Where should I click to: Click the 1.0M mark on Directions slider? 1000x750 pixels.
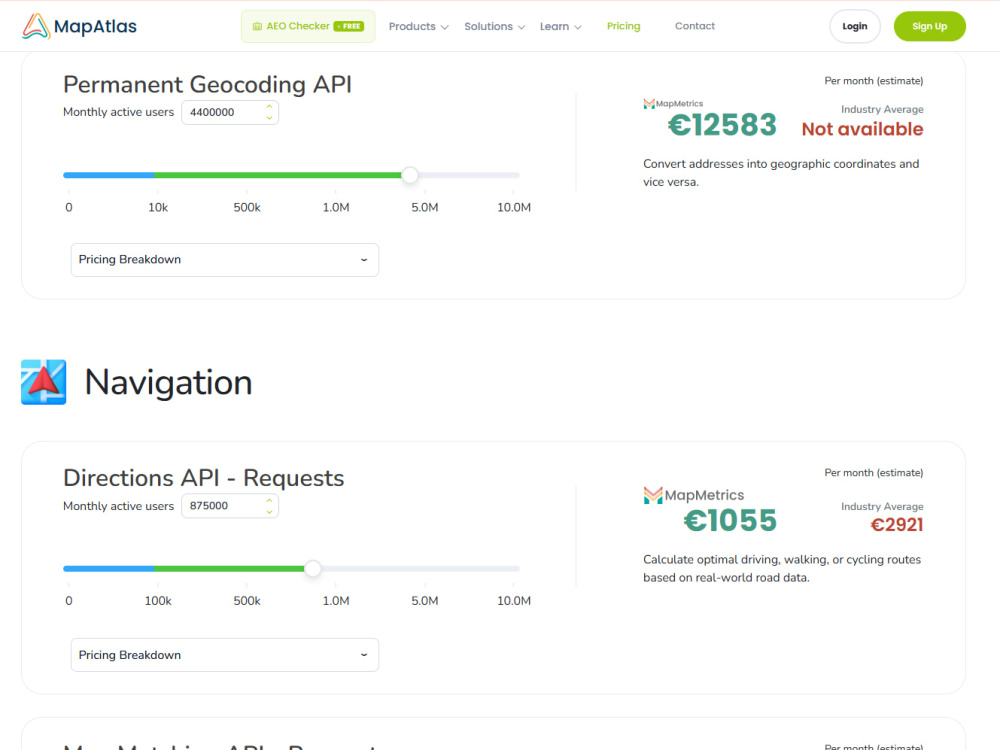click(x=335, y=601)
